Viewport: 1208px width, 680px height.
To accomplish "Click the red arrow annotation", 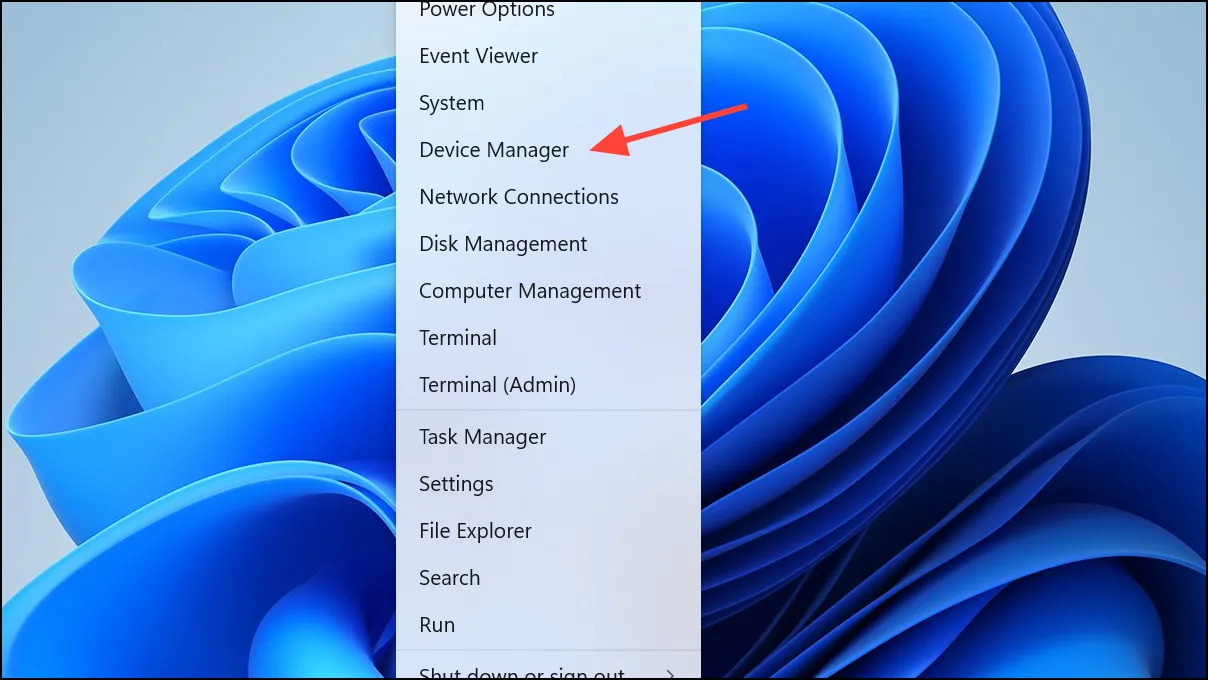I will click(669, 128).
